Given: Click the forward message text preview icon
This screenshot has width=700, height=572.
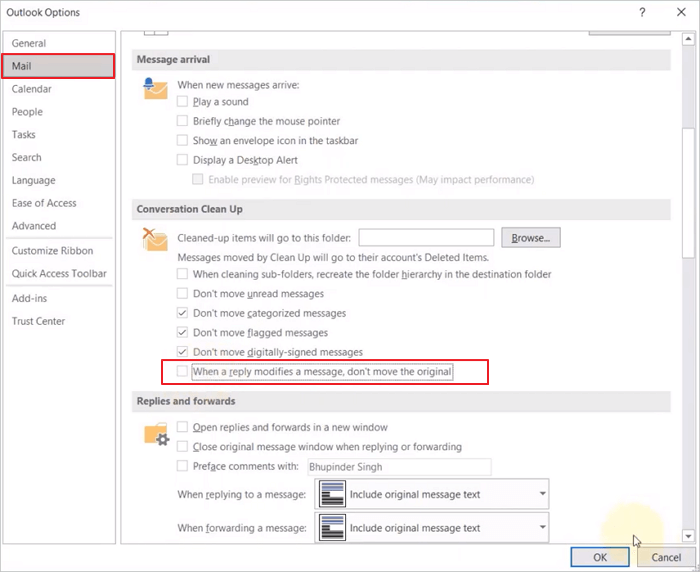Looking at the screenshot, I should pyautogui.click(x=333, y=528).
